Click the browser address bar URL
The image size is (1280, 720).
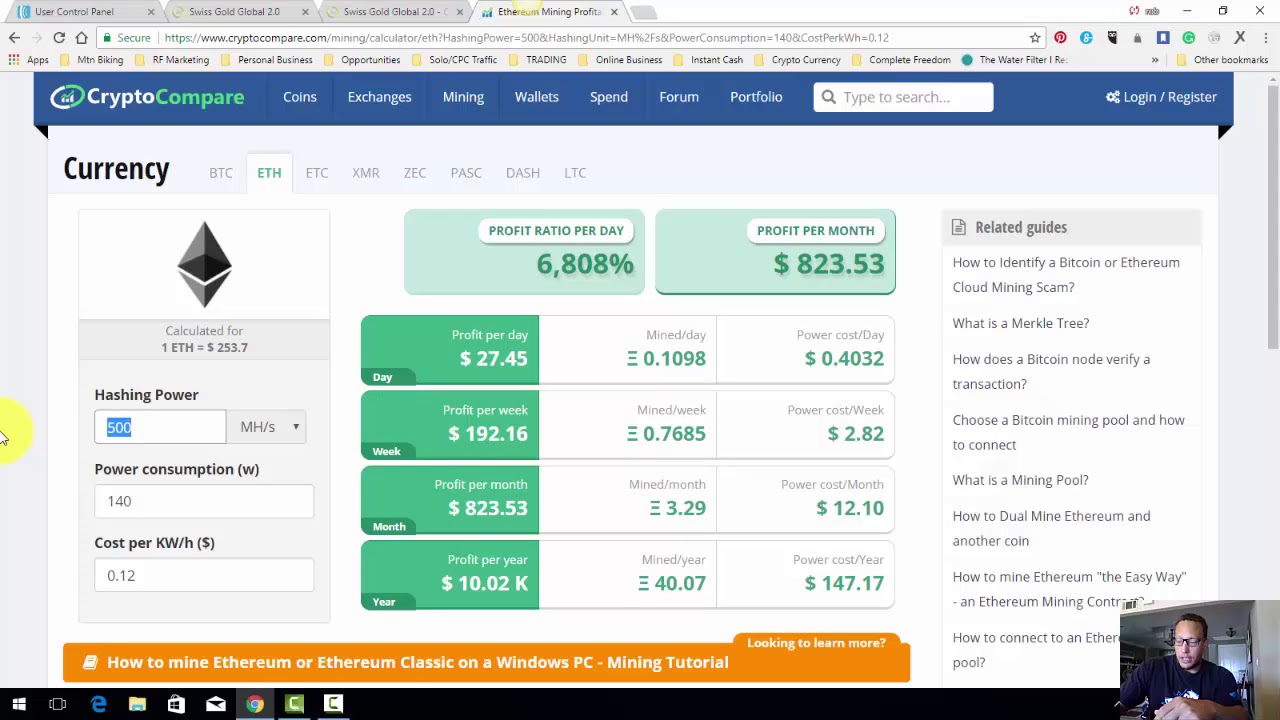(x=527, y=38)
